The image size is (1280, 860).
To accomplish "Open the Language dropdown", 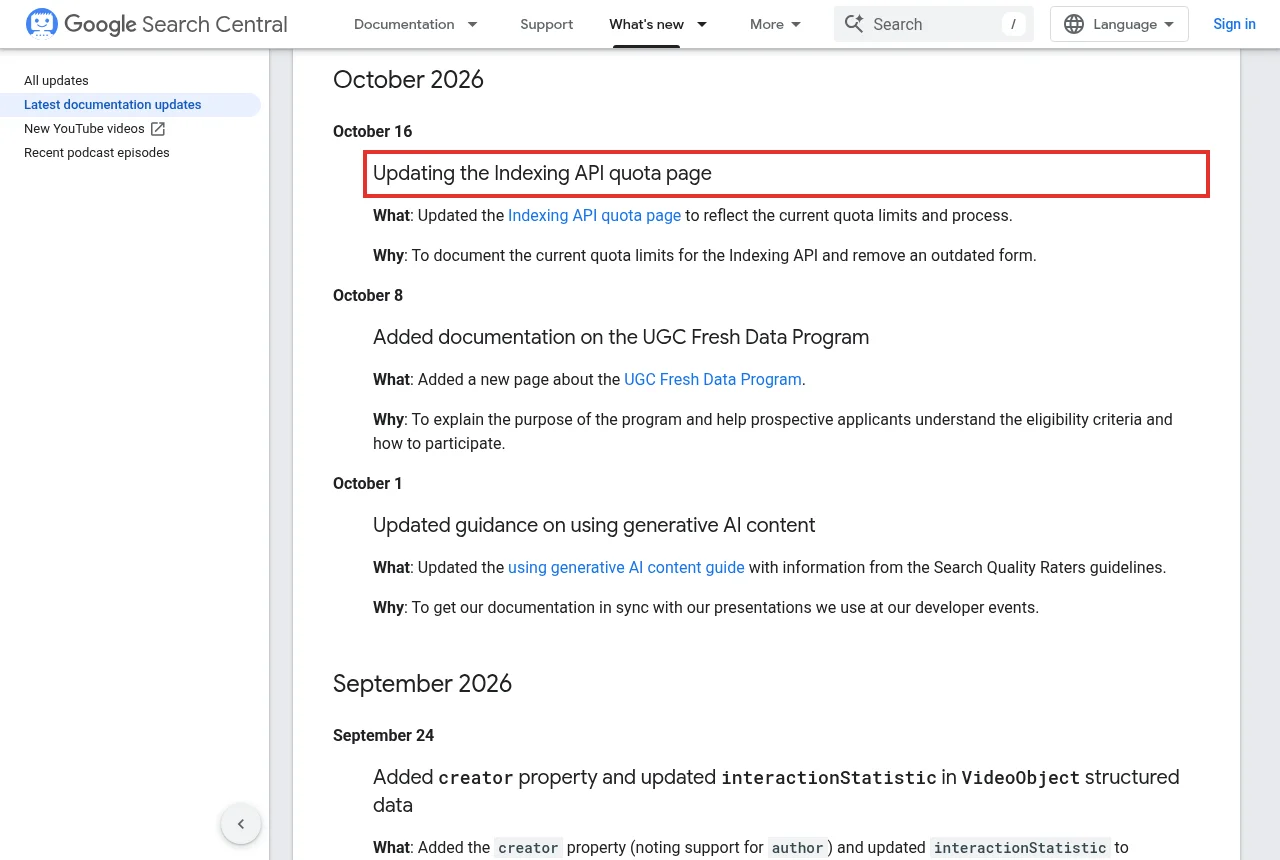I will tap(1119, 24).
